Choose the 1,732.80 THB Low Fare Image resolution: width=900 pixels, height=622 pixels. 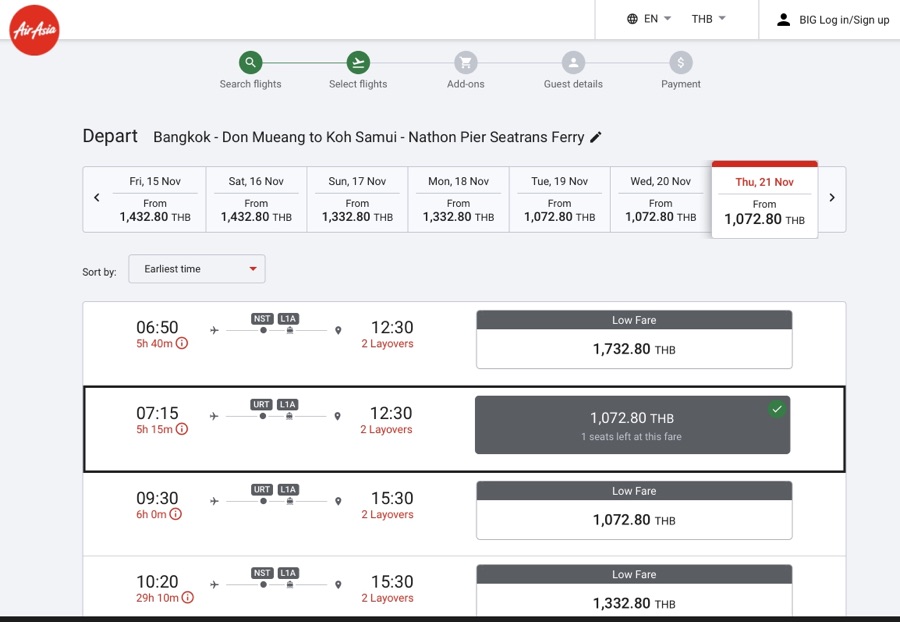(x=634, y=340)
